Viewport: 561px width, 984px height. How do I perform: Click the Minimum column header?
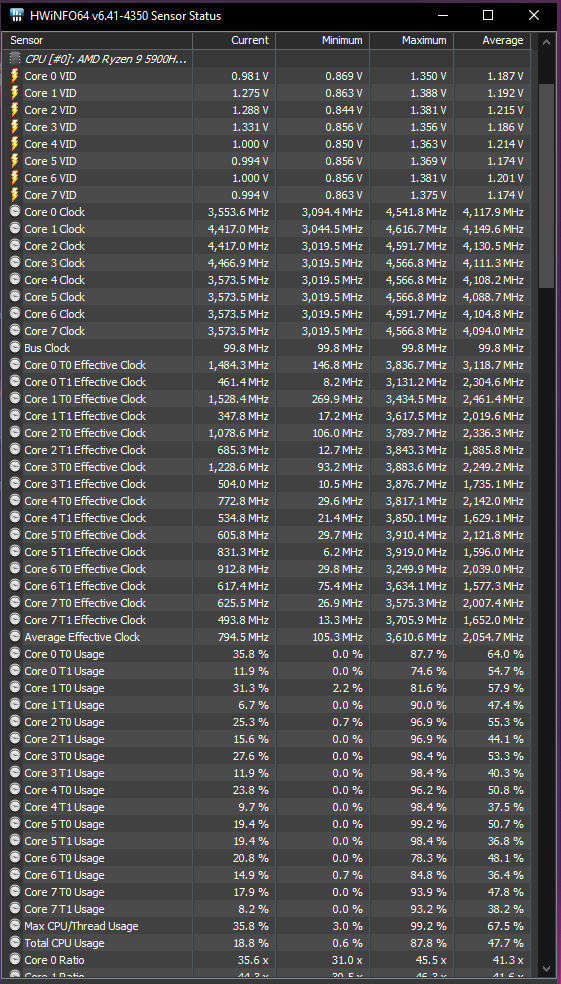[x=322, y=40]
